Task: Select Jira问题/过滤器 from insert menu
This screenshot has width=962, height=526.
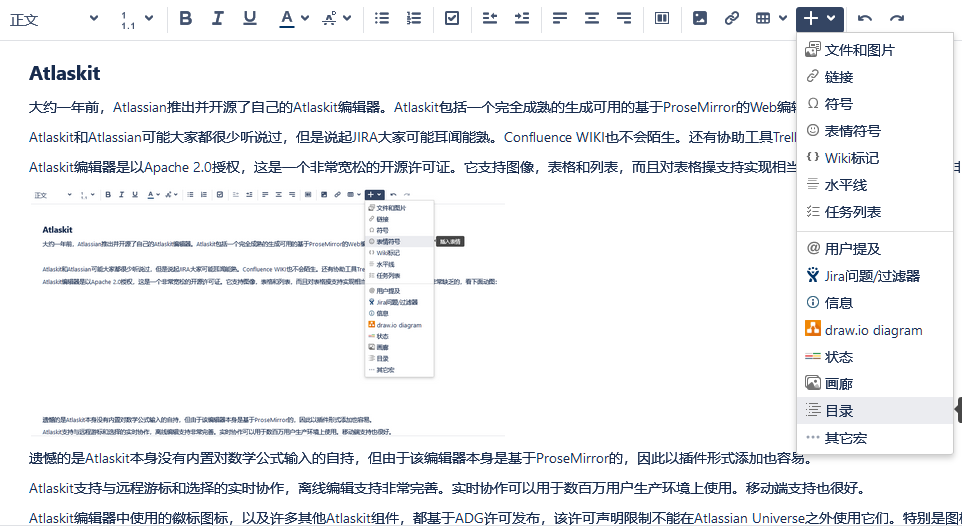Action: click(874, 276)
